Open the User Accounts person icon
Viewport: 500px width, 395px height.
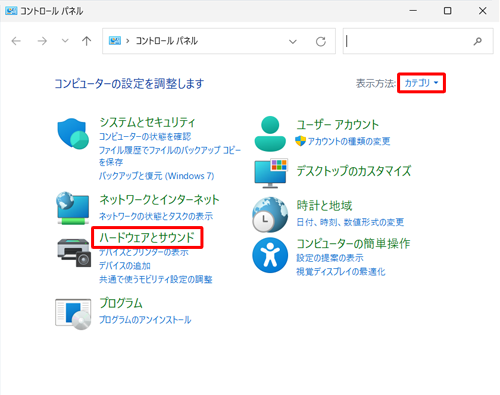(x=270, y=134)
